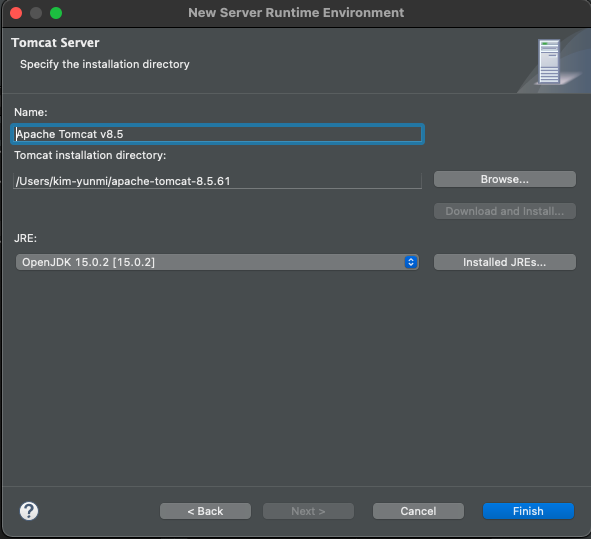Click the grey minimize window button
The width and height of the screenshot is (591, 539).
click(x=36, y=13)
